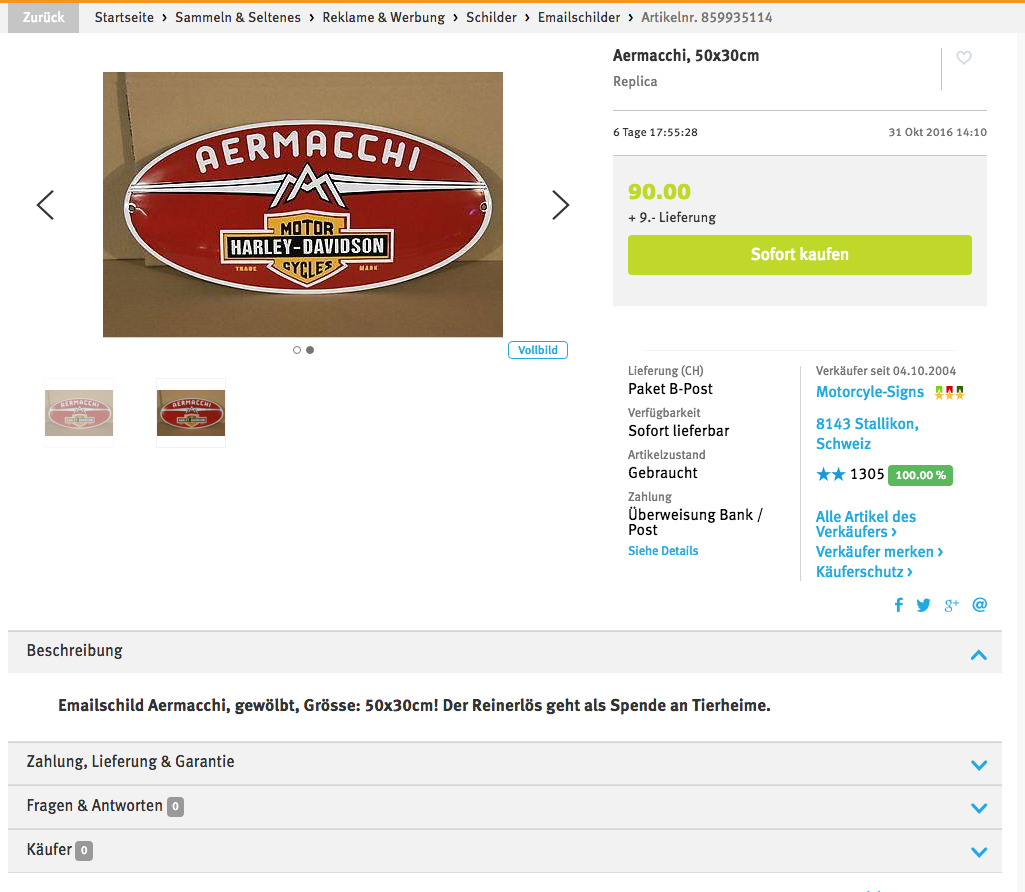The height and width of the screenshot is (892, 1025).
Task: Add item to favorites with heart icon
Action: click(964, 58)
